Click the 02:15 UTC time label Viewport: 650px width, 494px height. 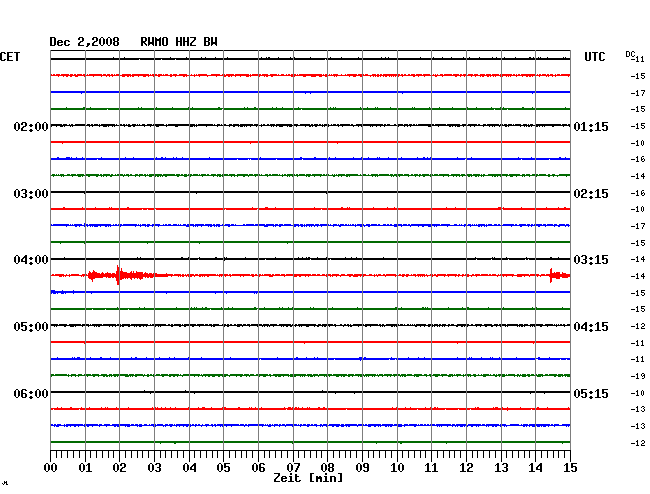591,194
